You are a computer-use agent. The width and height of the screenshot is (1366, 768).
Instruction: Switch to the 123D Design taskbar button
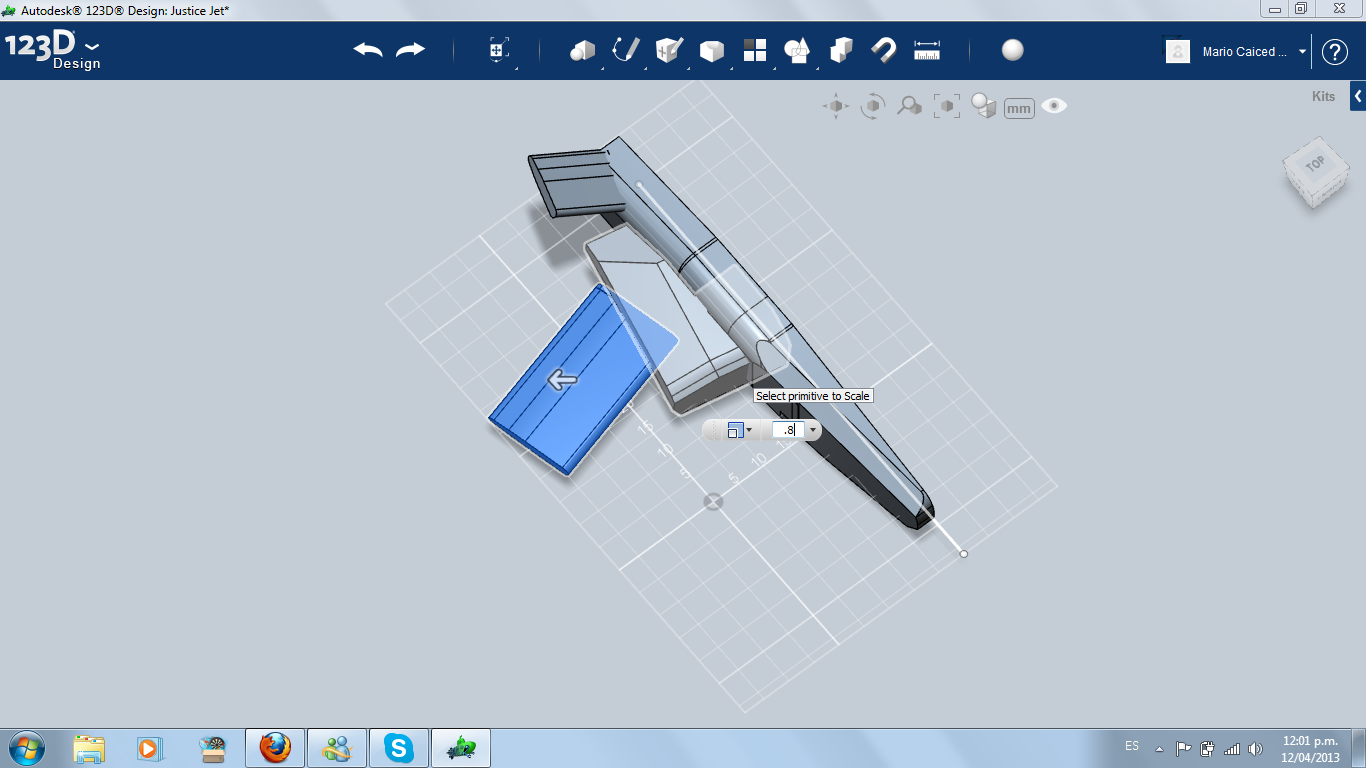461,748
